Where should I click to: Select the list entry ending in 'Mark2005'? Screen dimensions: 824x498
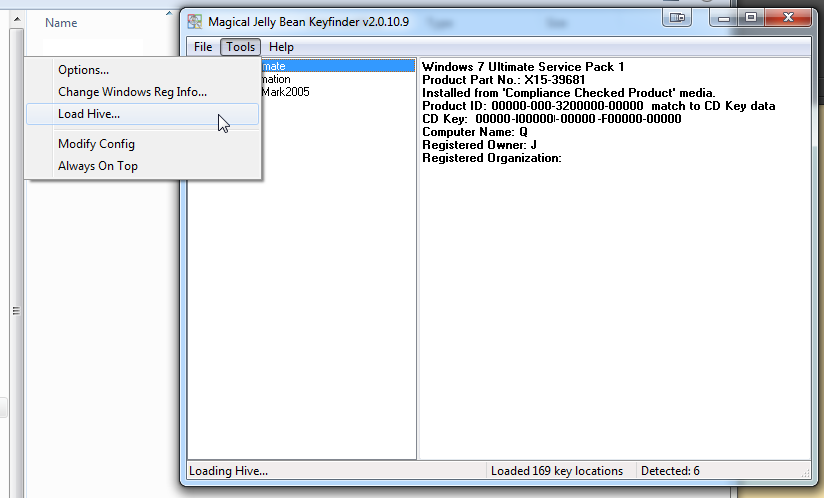point(285,92)
